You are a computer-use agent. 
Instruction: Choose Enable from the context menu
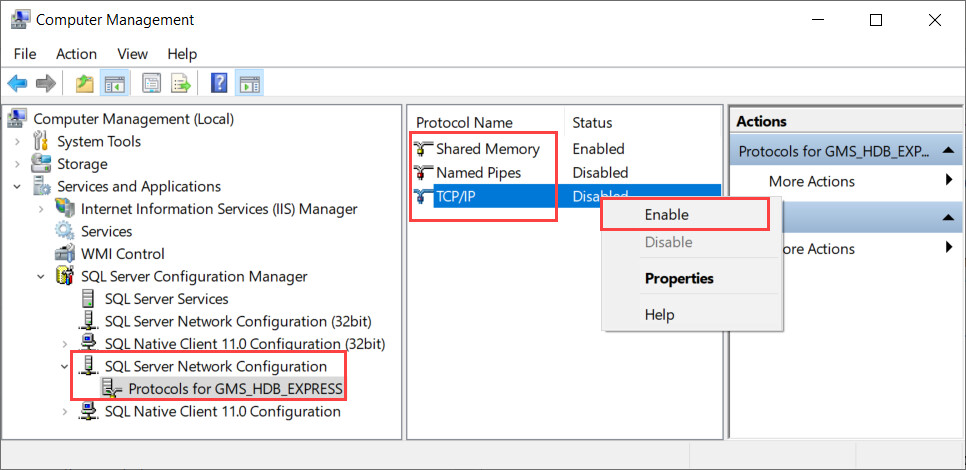click(667, 214)
